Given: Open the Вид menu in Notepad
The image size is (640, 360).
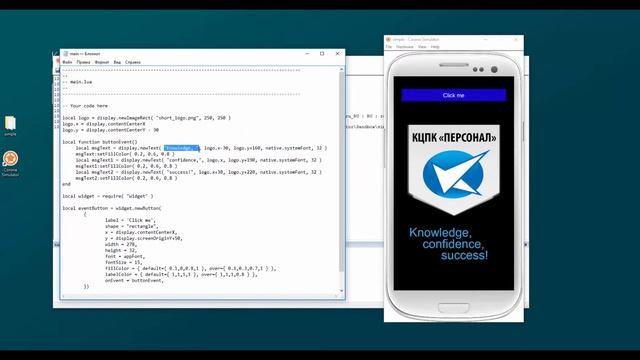Looking at the screenshot, I should click(117, 62).
